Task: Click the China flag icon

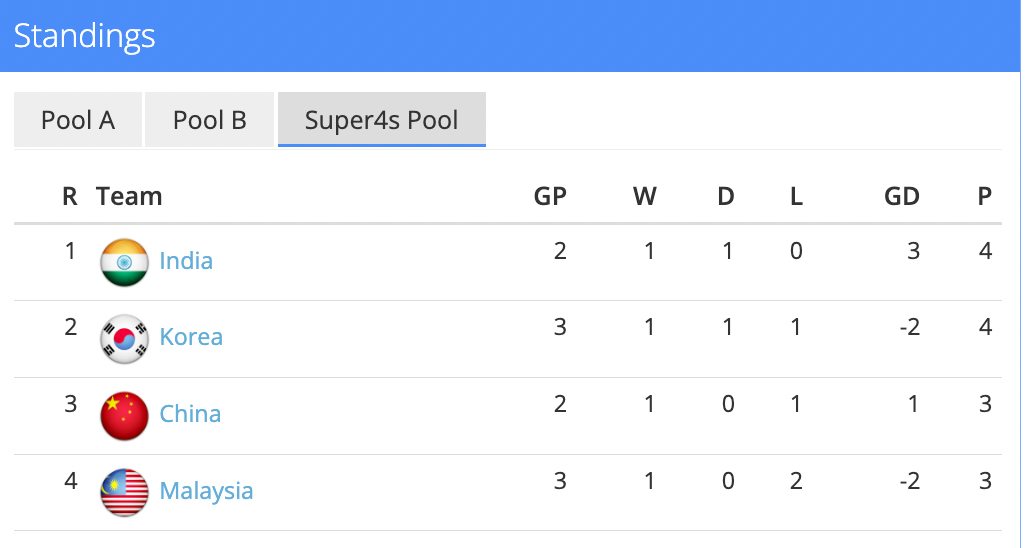Action: (124, 416)
